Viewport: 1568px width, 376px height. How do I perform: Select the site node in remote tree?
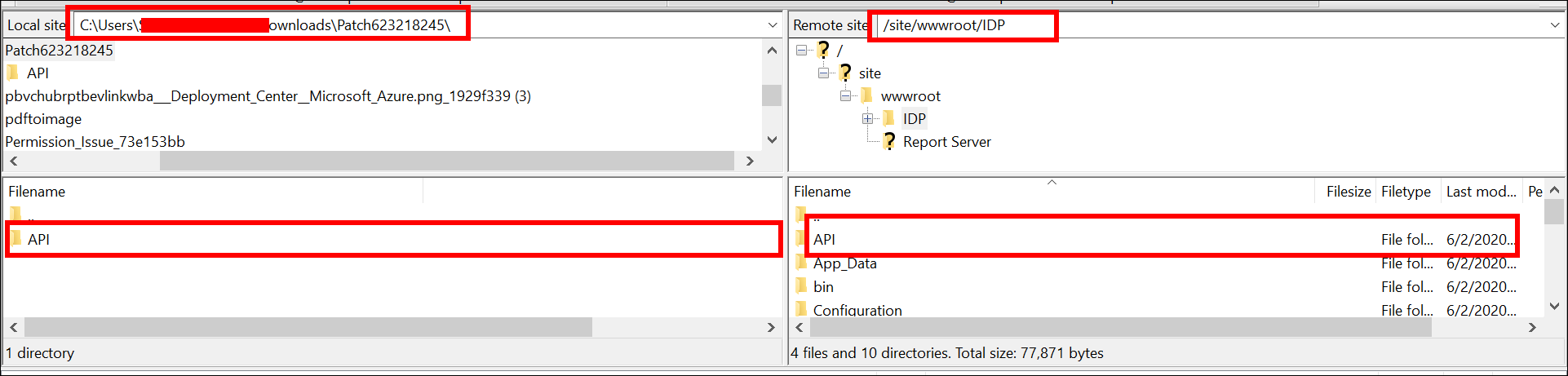[x=870, y=73]
